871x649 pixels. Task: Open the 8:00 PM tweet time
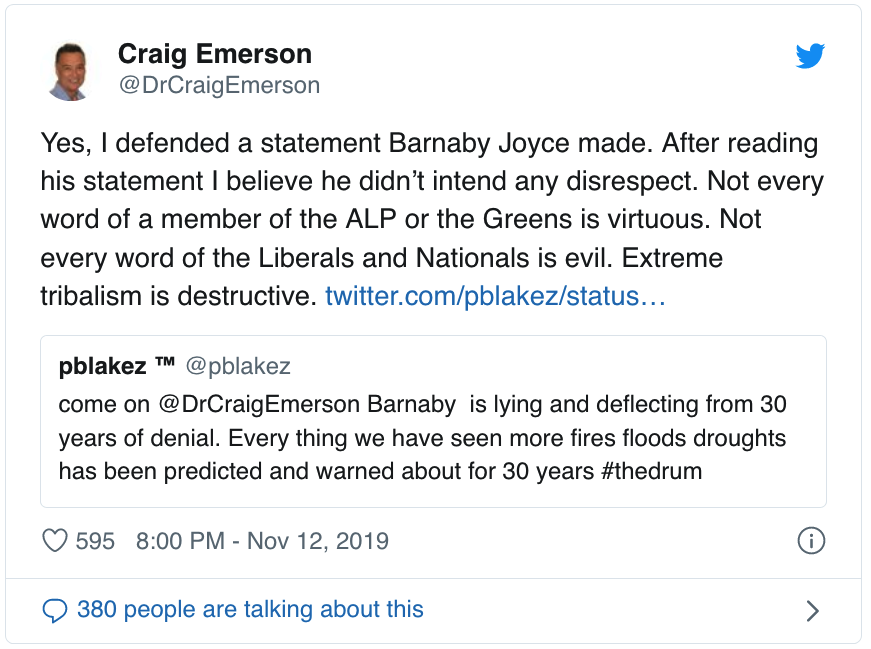[x=180, y=542]
